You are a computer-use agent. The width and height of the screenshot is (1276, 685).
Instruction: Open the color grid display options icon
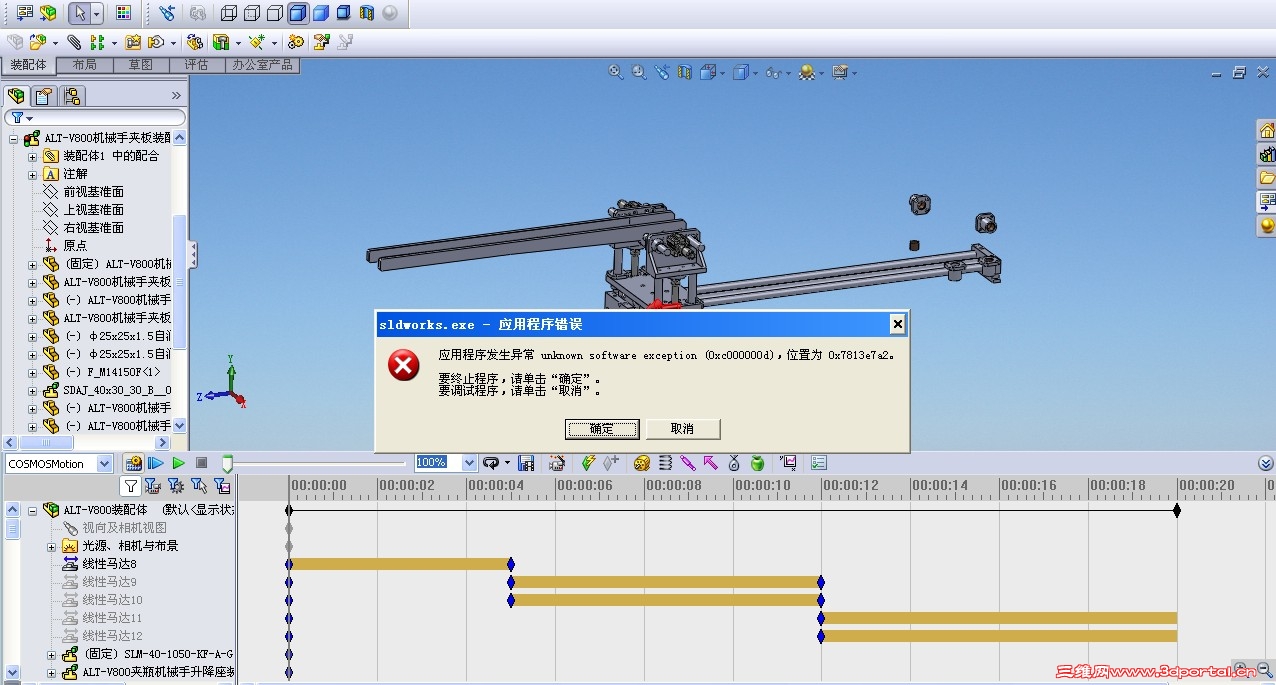(123, 13)
